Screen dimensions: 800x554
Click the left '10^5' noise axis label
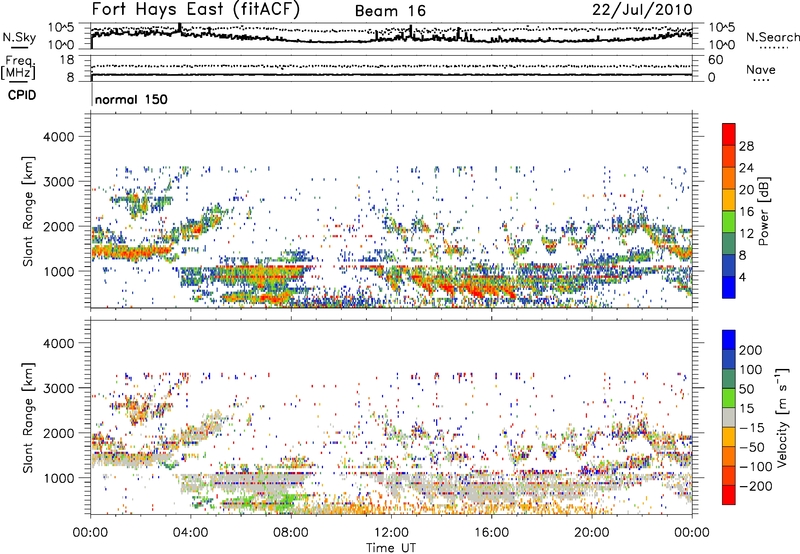click(x=62, y=28)
